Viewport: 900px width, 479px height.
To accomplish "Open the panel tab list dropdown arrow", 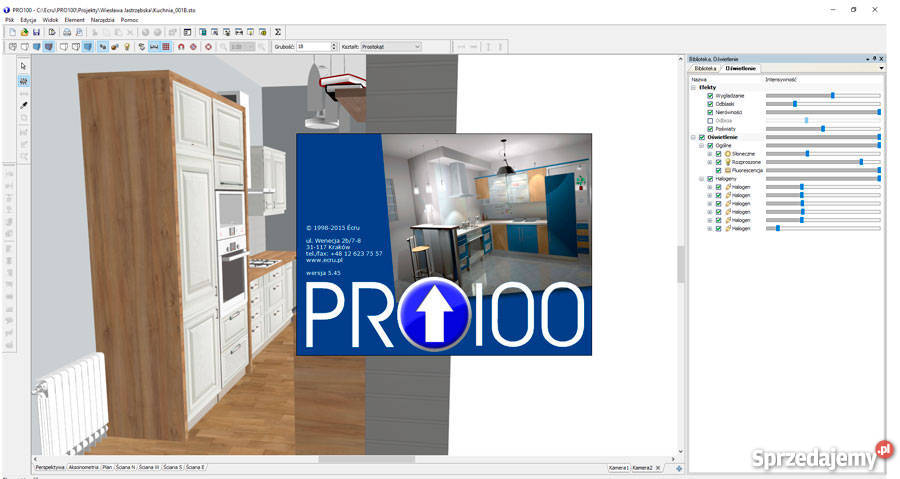I will coord(881,68).
